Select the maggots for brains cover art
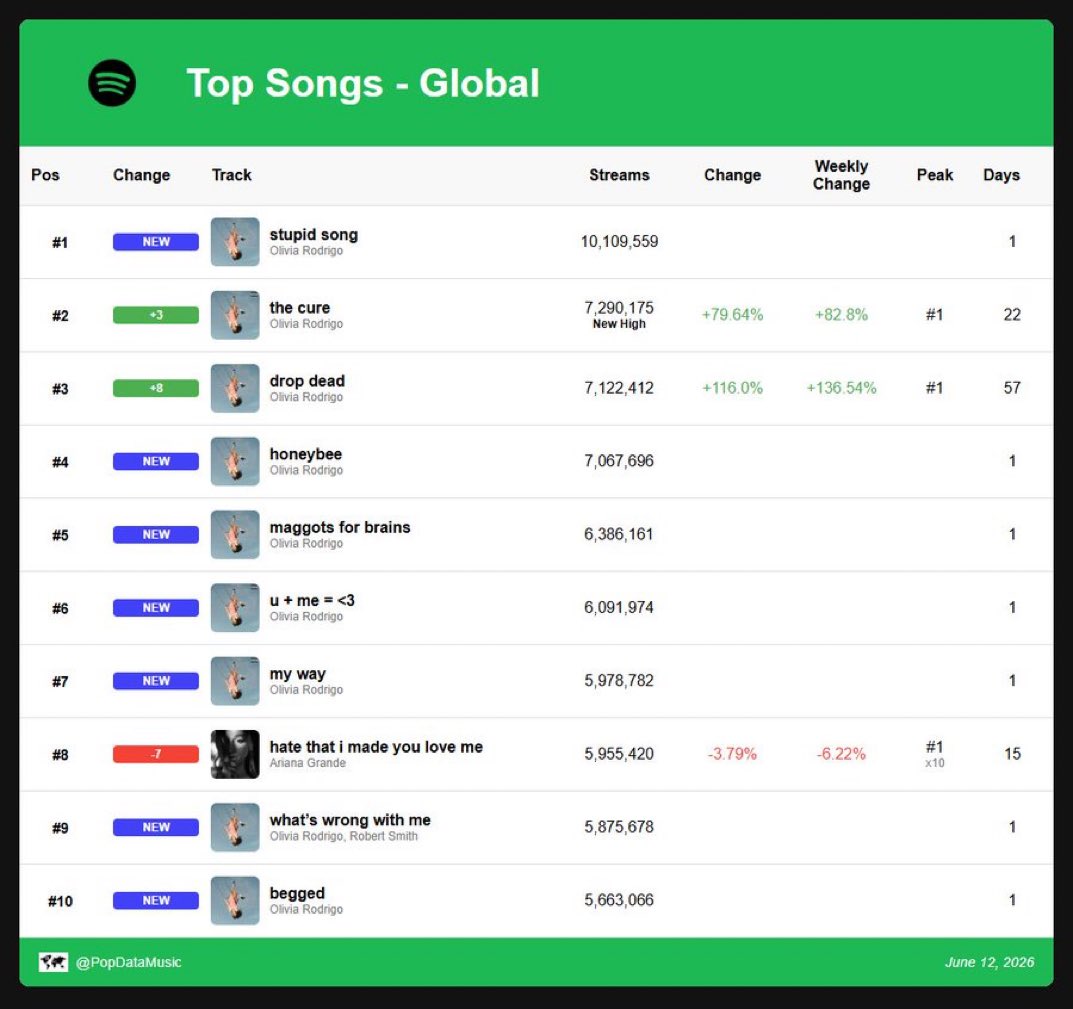1073x1009 pixels. [x=235, y=535]
